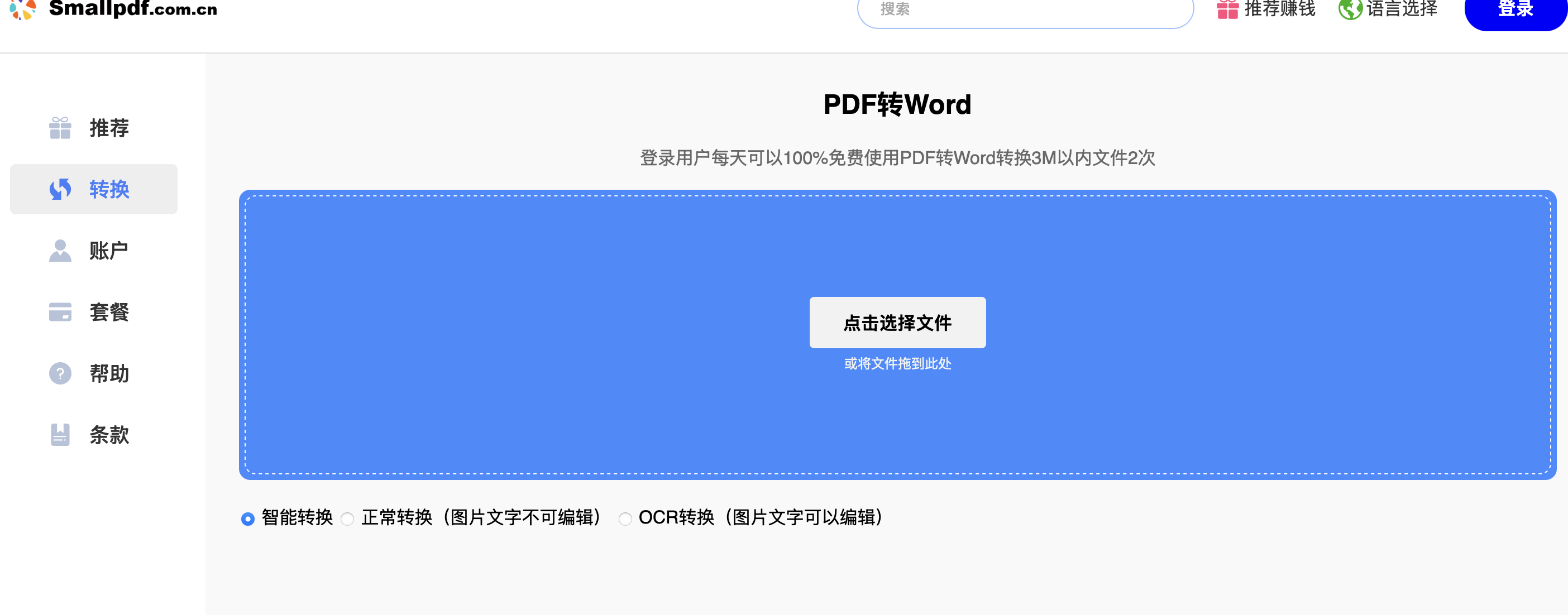Open 帮助 help menu item
Viewport: 1568px width, 615px height.
coord(109,373)
